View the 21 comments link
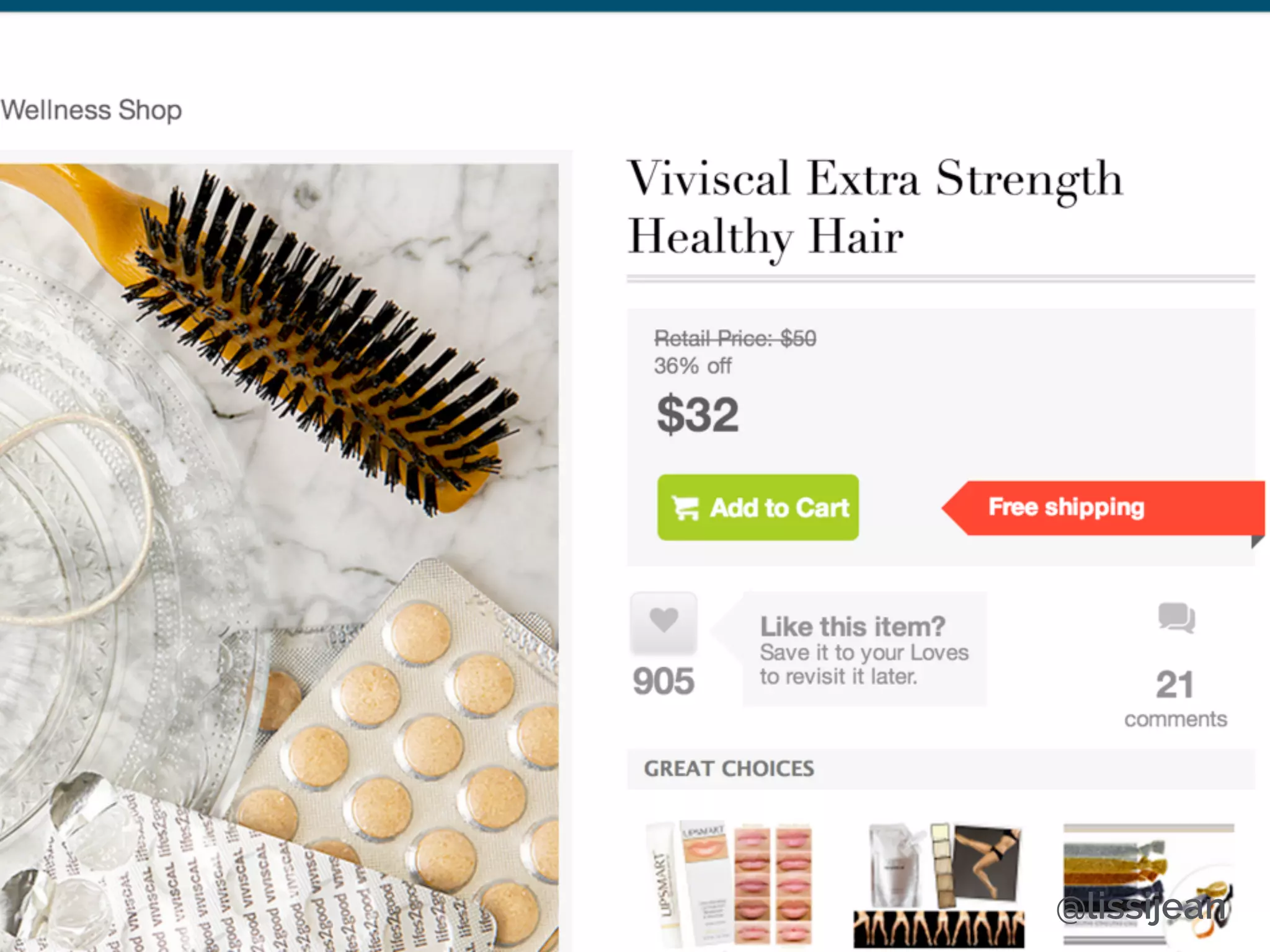The width and height of the screenshot is (1270, 952). (1175, 699)
